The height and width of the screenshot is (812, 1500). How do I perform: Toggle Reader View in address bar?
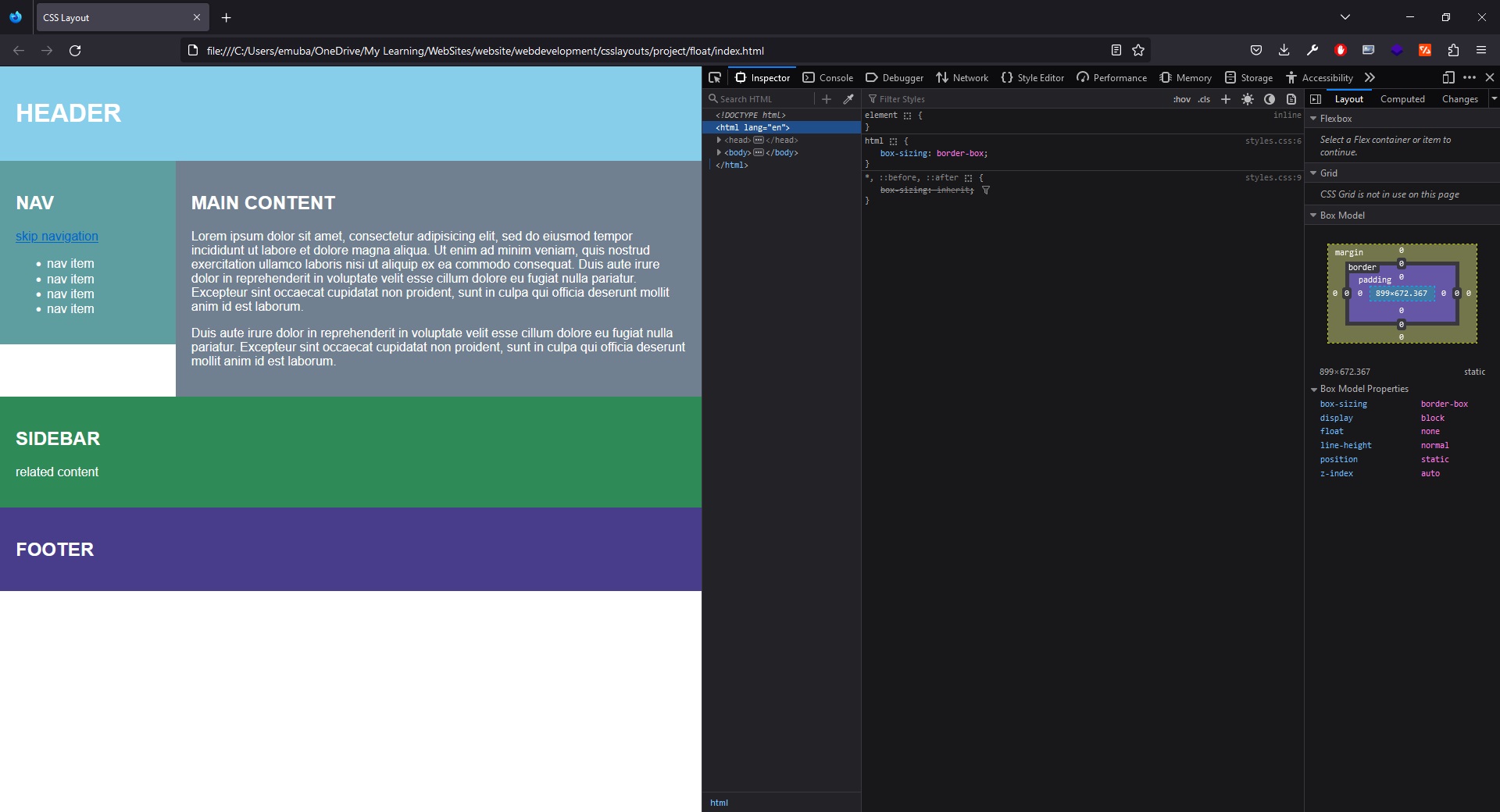(x=1116, y=50)
